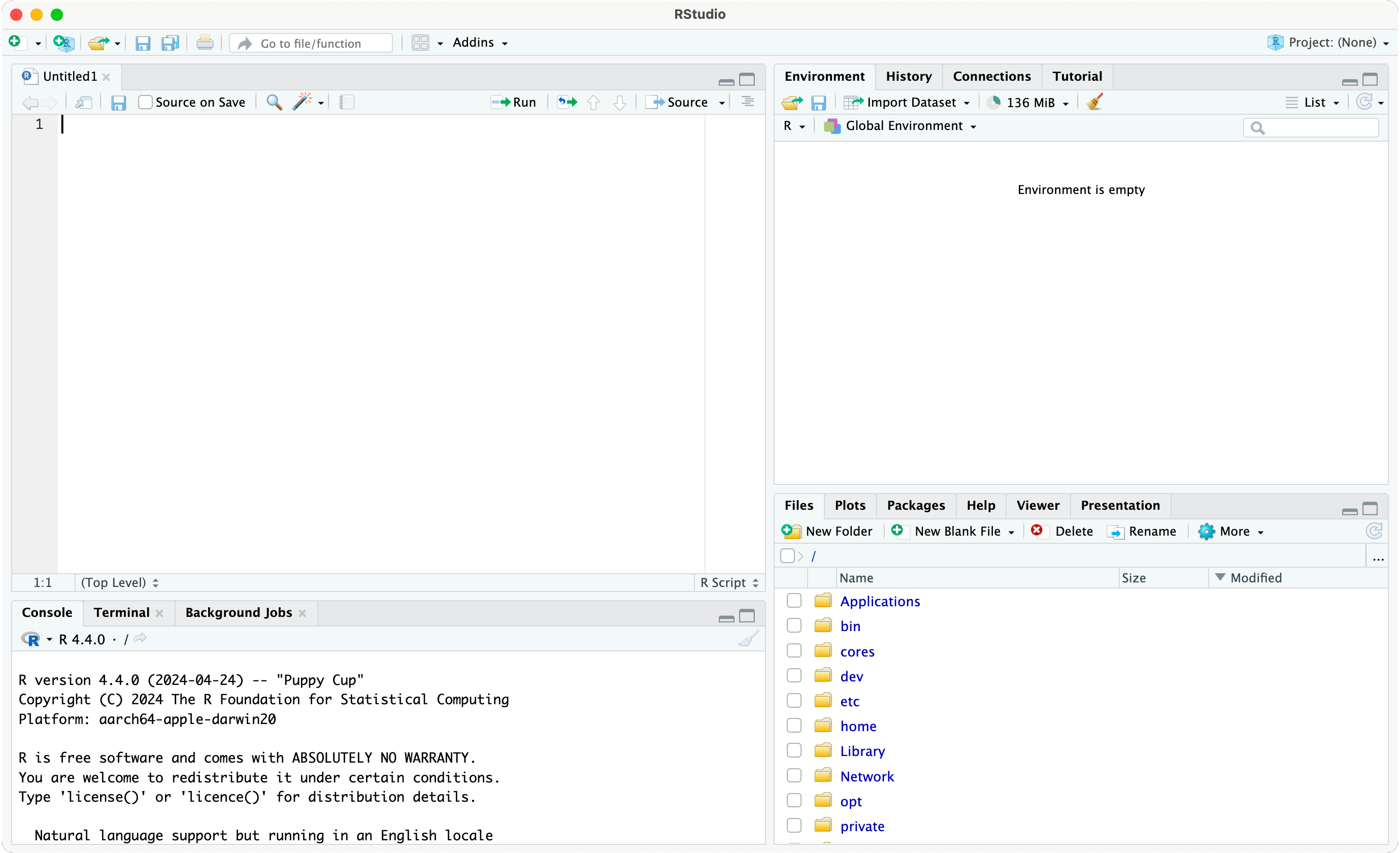
Task: Click the Run button
Action: point(514,102)
